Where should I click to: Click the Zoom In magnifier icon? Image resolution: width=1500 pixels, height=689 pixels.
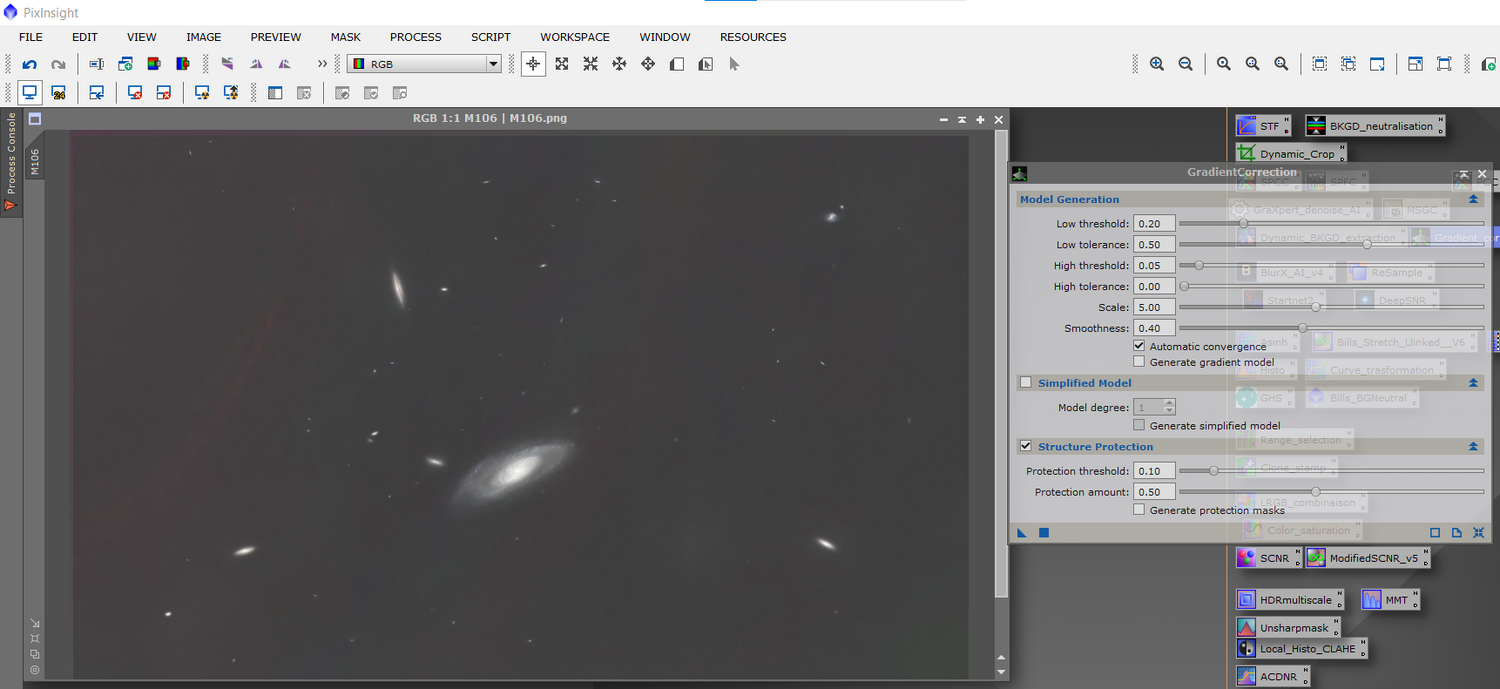pos(1157,64)
